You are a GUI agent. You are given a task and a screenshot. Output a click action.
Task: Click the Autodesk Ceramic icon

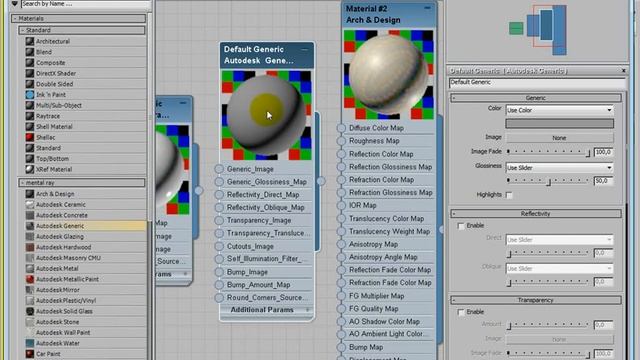(30, 204)
